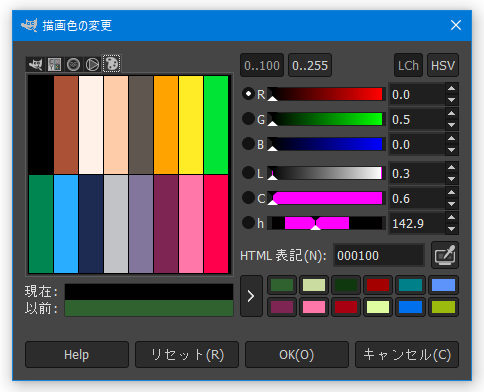Switch color model to HSV
The width and height of the screenshot is (484, 392).
click(x=443, y=65)
